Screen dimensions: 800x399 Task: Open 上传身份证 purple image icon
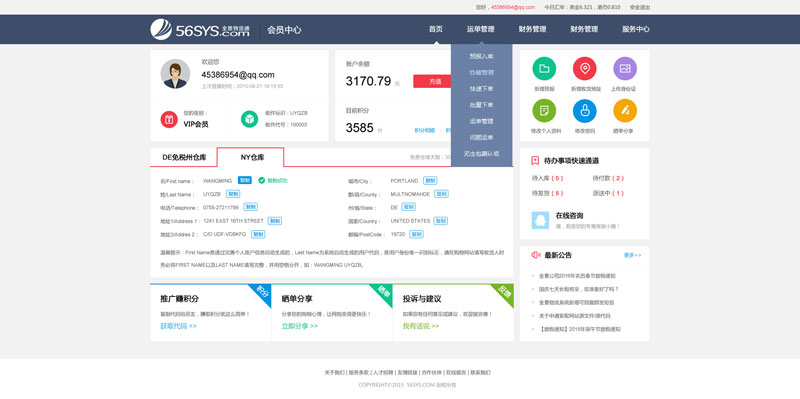[625, 68]
